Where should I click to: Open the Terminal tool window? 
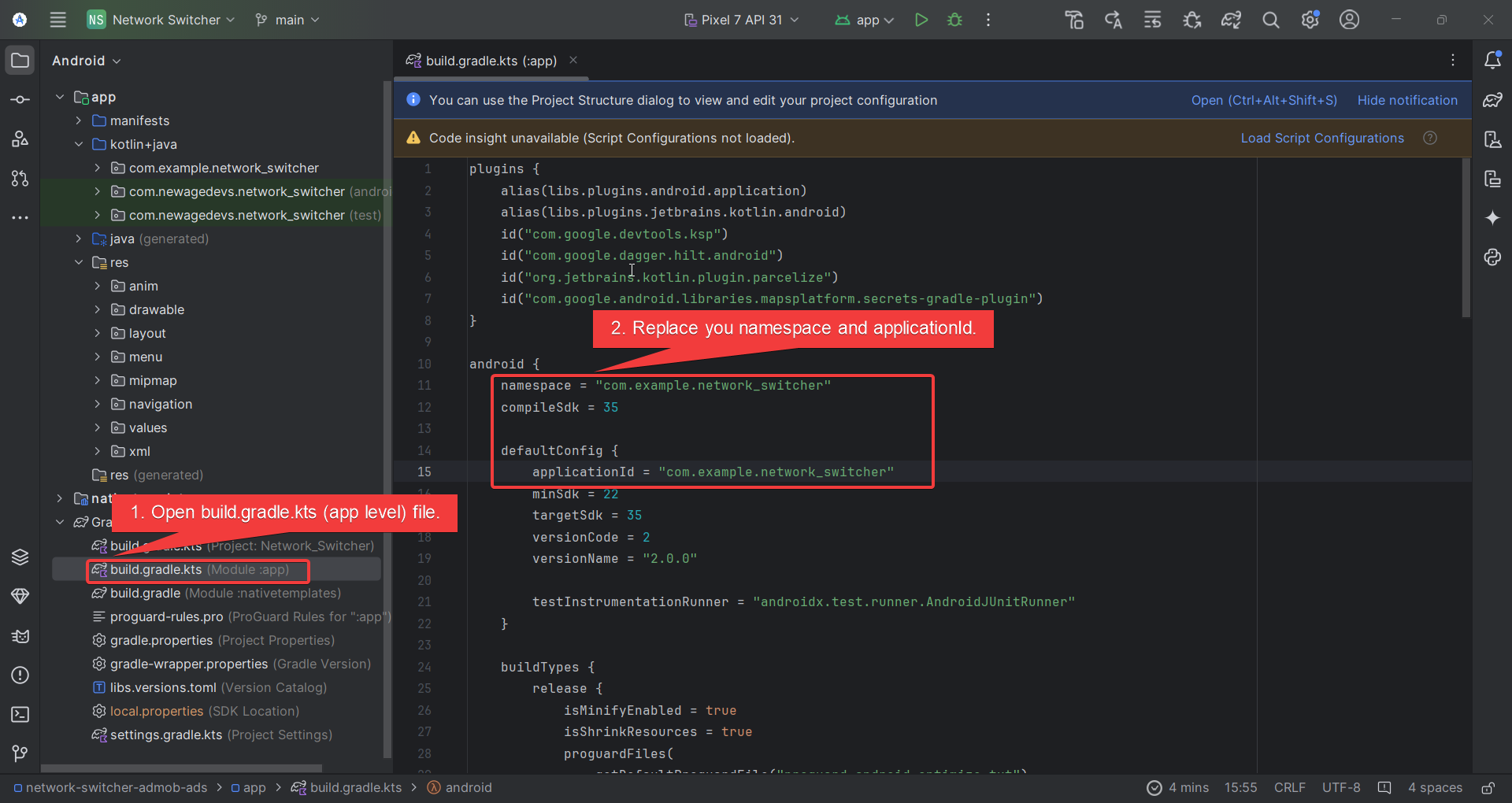point(20,715)
